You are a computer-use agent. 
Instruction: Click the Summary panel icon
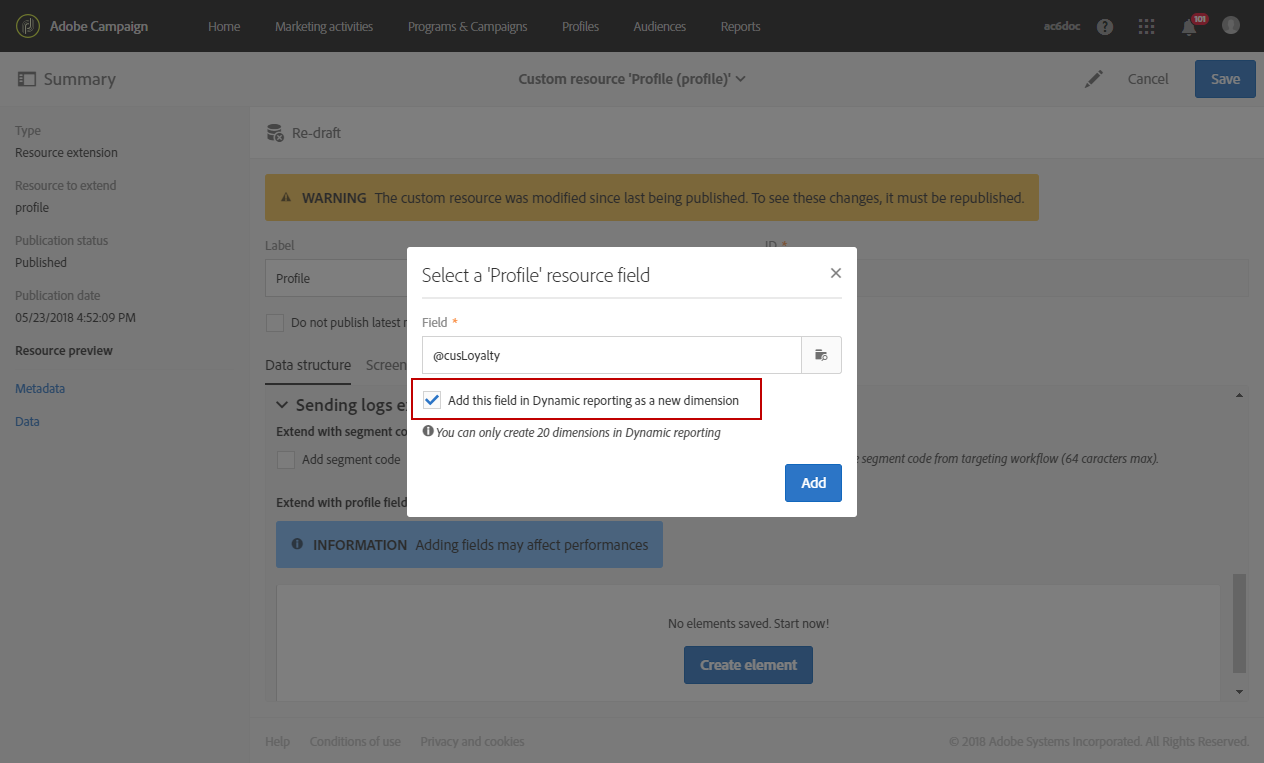coord(26,79)
